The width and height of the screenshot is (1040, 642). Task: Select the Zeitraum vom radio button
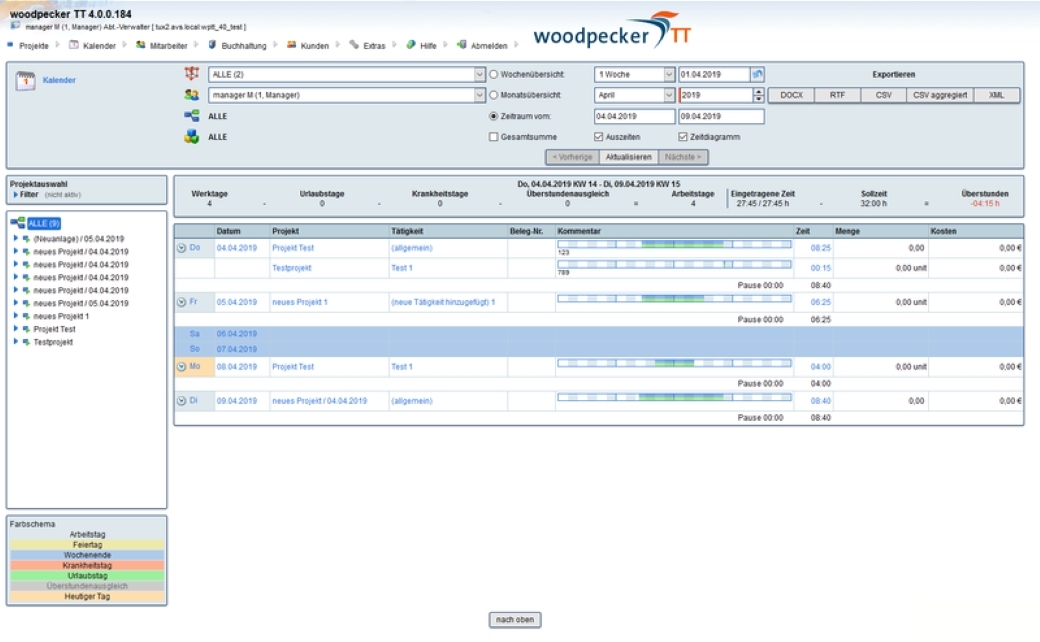493,116
